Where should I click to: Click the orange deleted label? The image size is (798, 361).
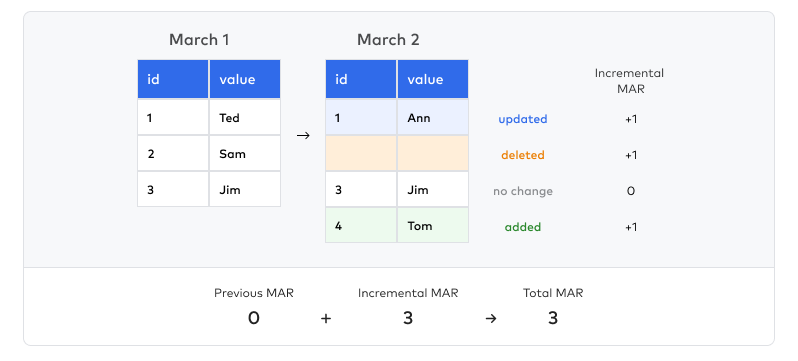tap(523, 155)
